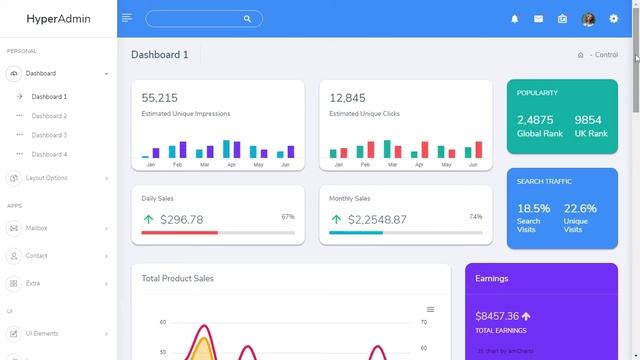Open the Mailbox menu label

coord(36,228)
